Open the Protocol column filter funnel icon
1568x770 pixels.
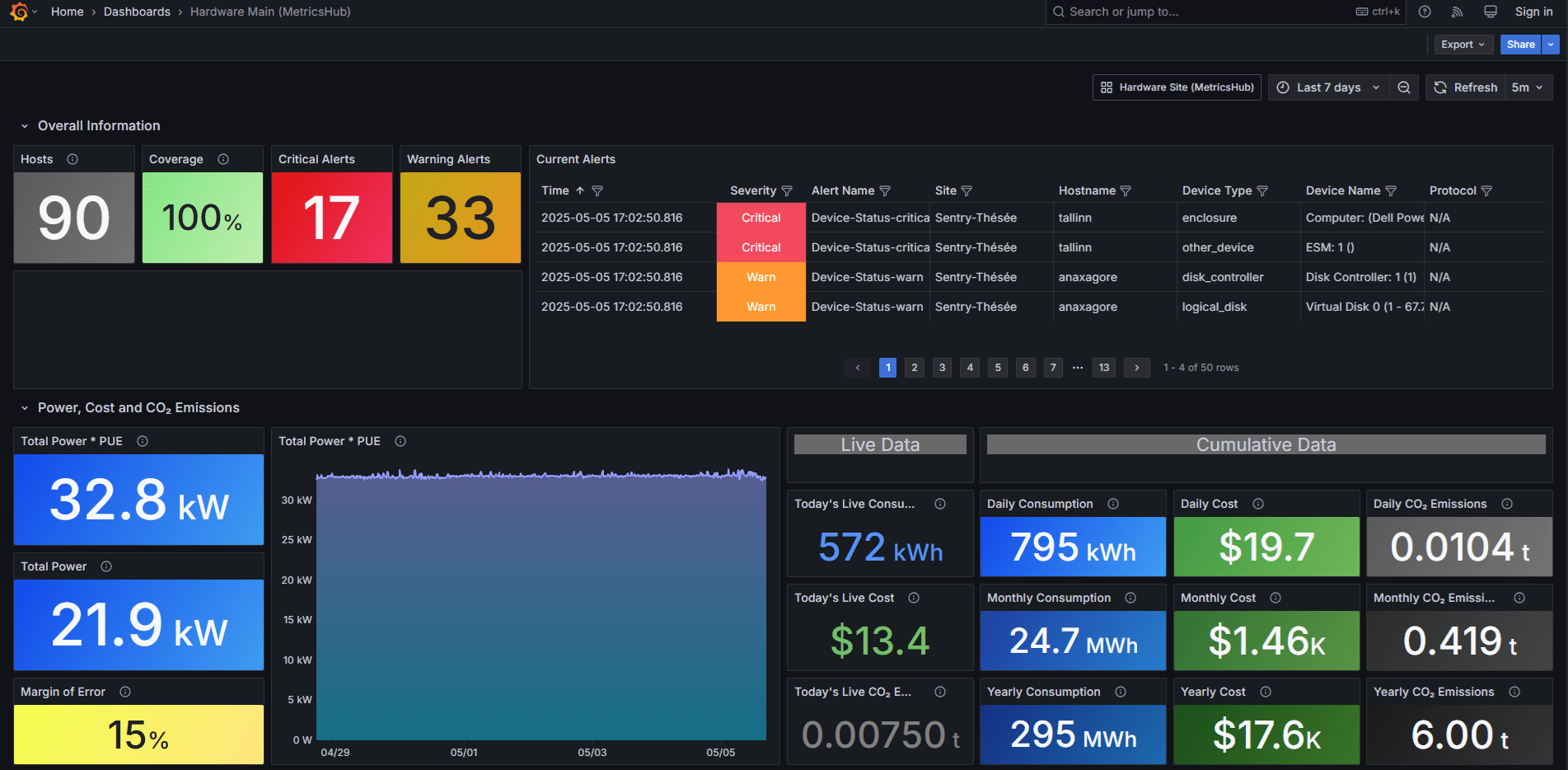[x=1488, y=190]
